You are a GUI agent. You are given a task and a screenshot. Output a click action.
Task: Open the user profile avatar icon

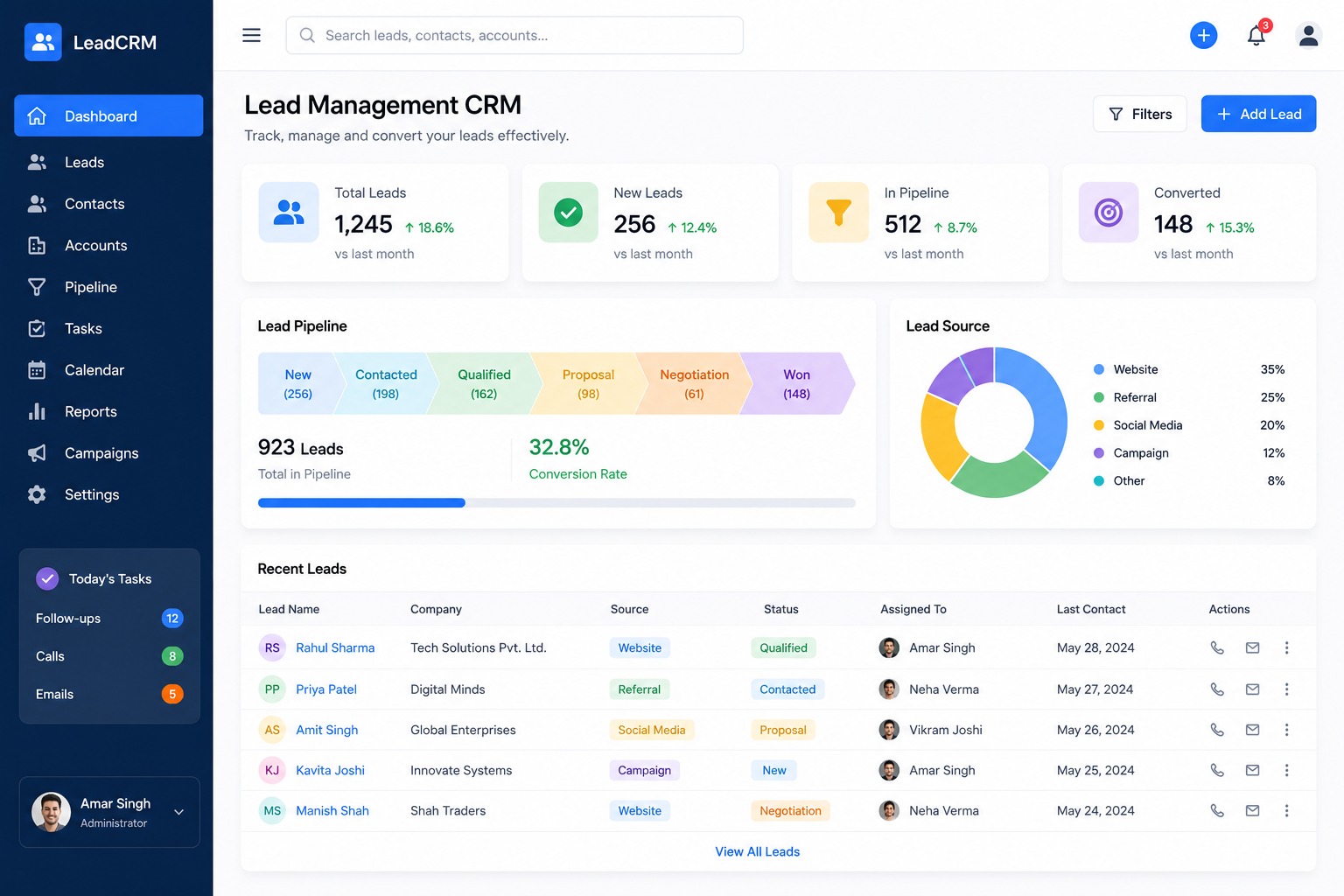click(x=1308, y=35)
